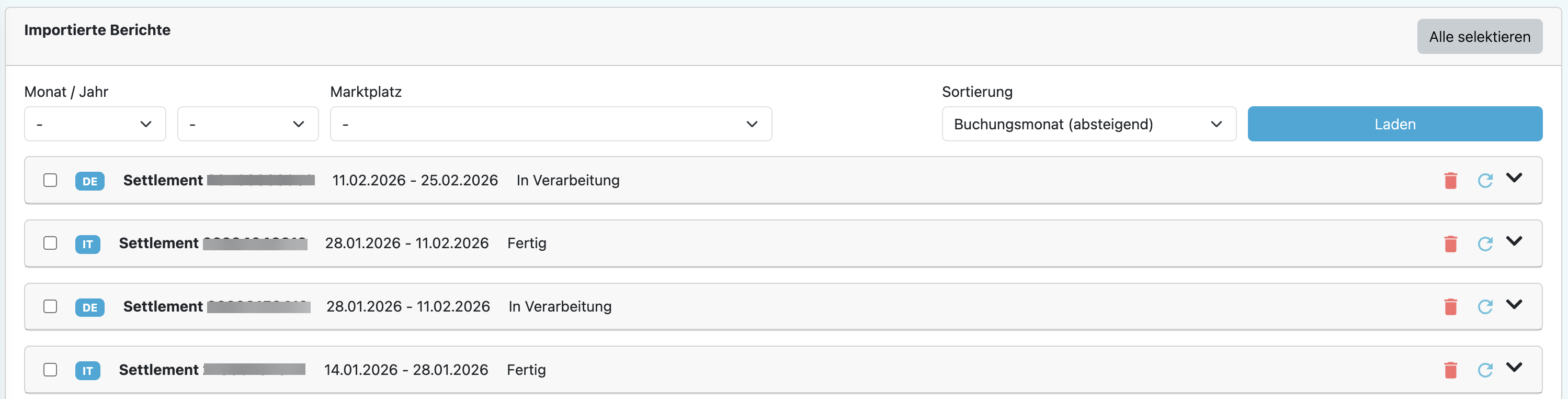Reload the IT settlement 14.01.2026 - 28.01.2026
The image size is (1568, 399).
[1485, 370]
